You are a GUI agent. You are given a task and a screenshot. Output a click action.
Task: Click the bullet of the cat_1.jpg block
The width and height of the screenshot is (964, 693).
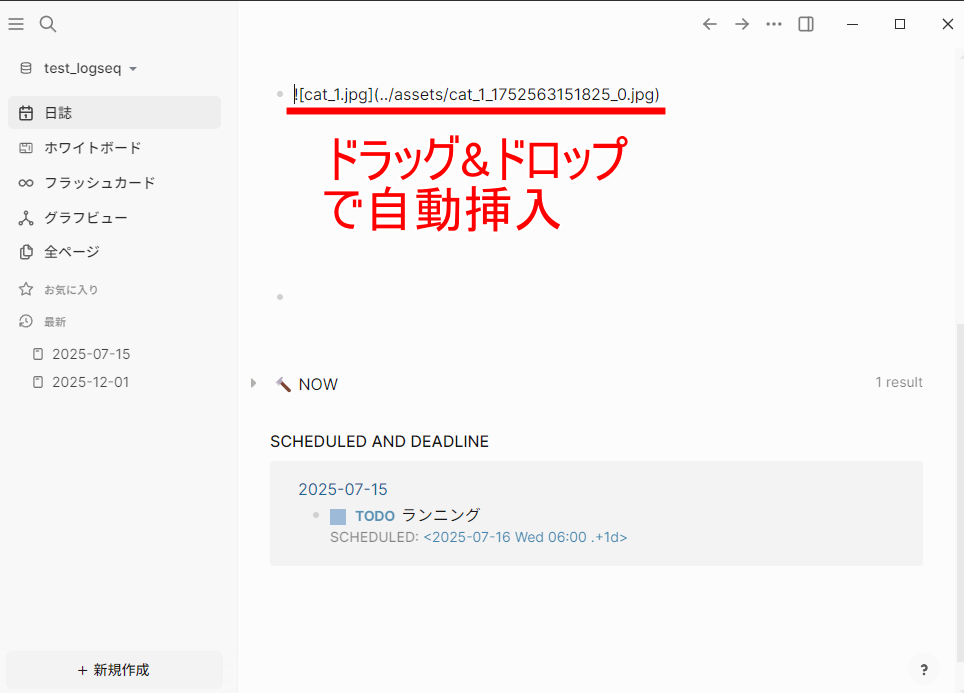[280, 94]
